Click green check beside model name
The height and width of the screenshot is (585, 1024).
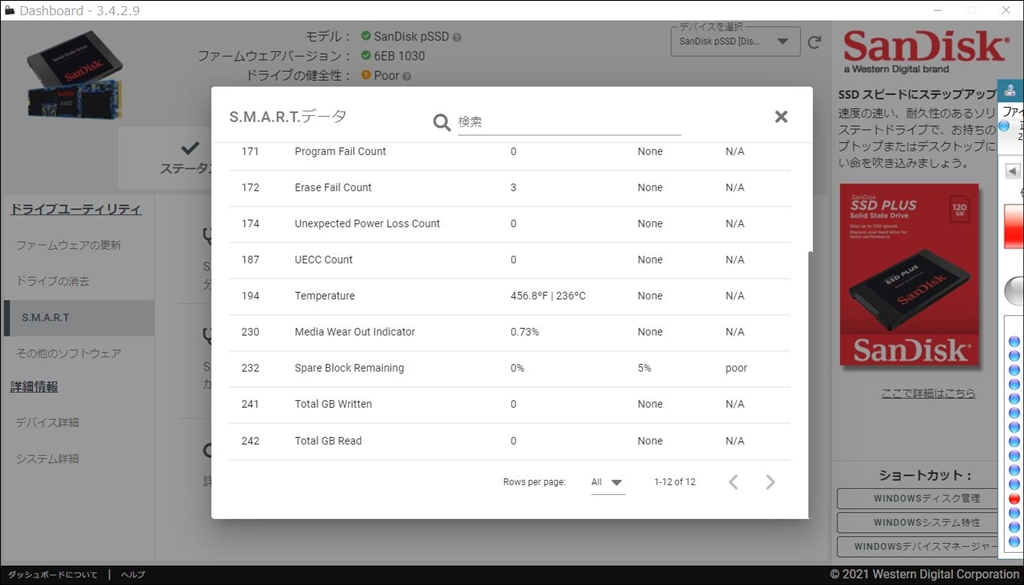click(366, 36)
